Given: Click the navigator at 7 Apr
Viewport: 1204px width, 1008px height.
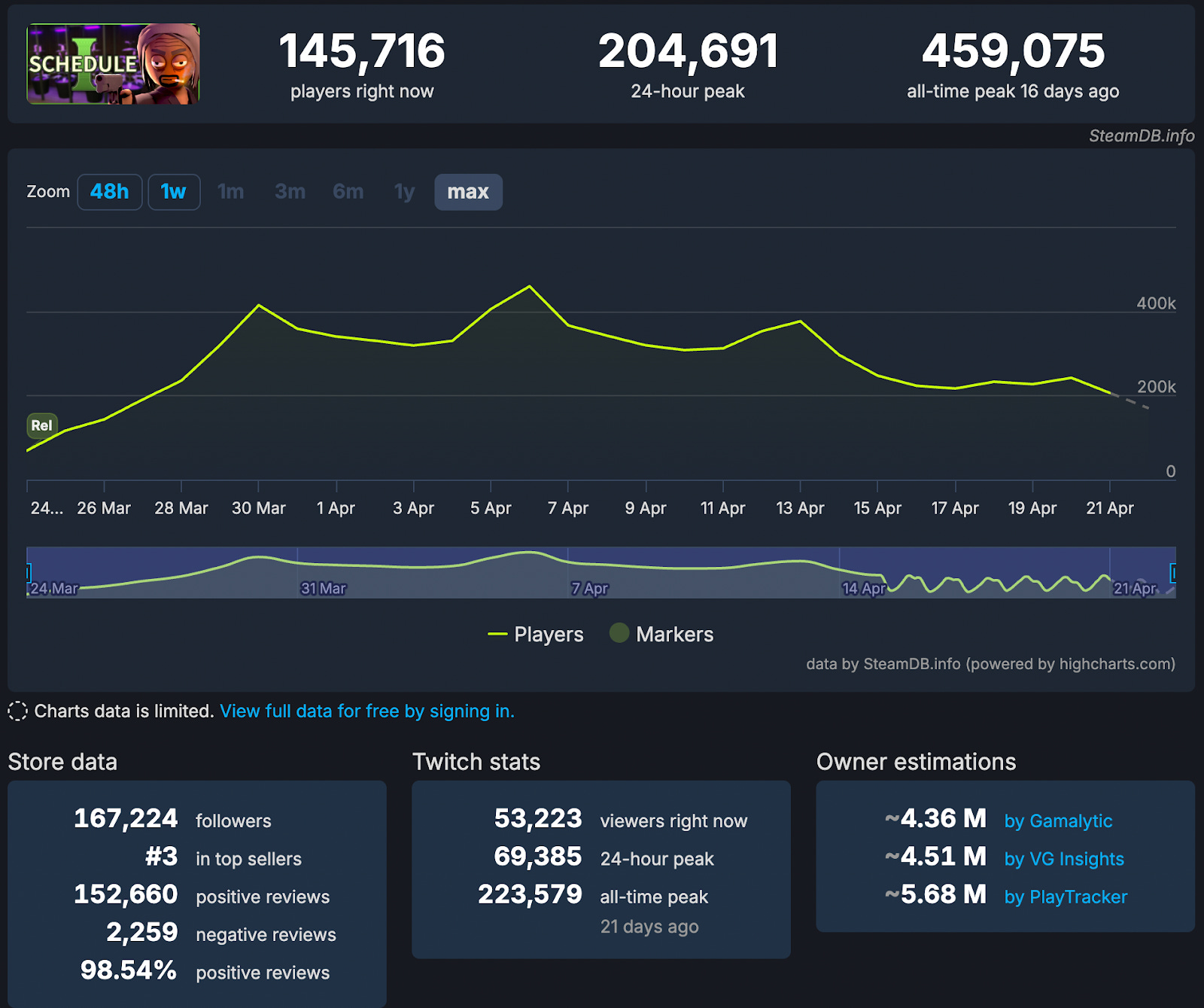Looking at the screenshot, I should [x=589, y=588].
